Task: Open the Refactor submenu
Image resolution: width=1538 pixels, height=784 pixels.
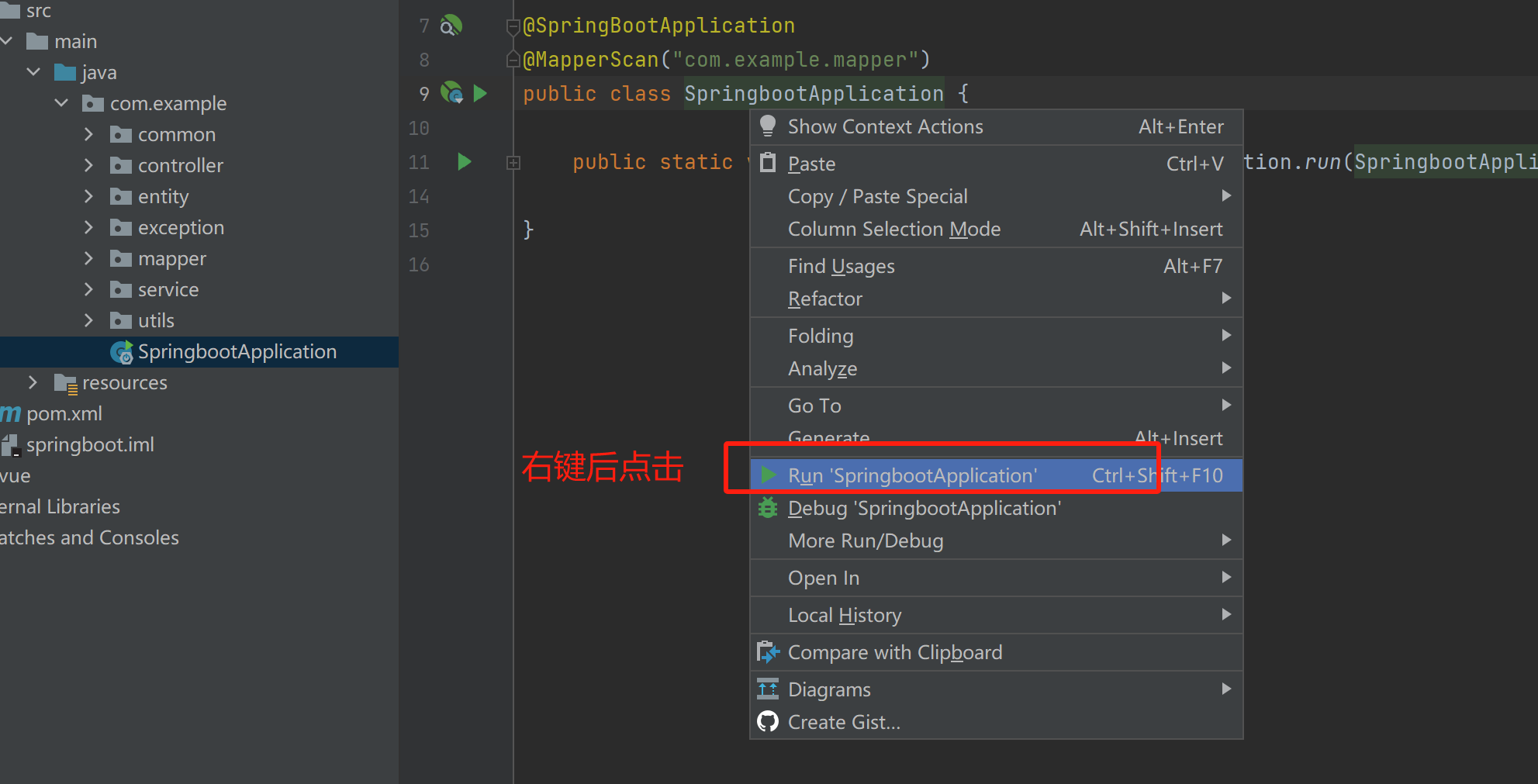Action: pyautogui.click(x=997, y=299)
